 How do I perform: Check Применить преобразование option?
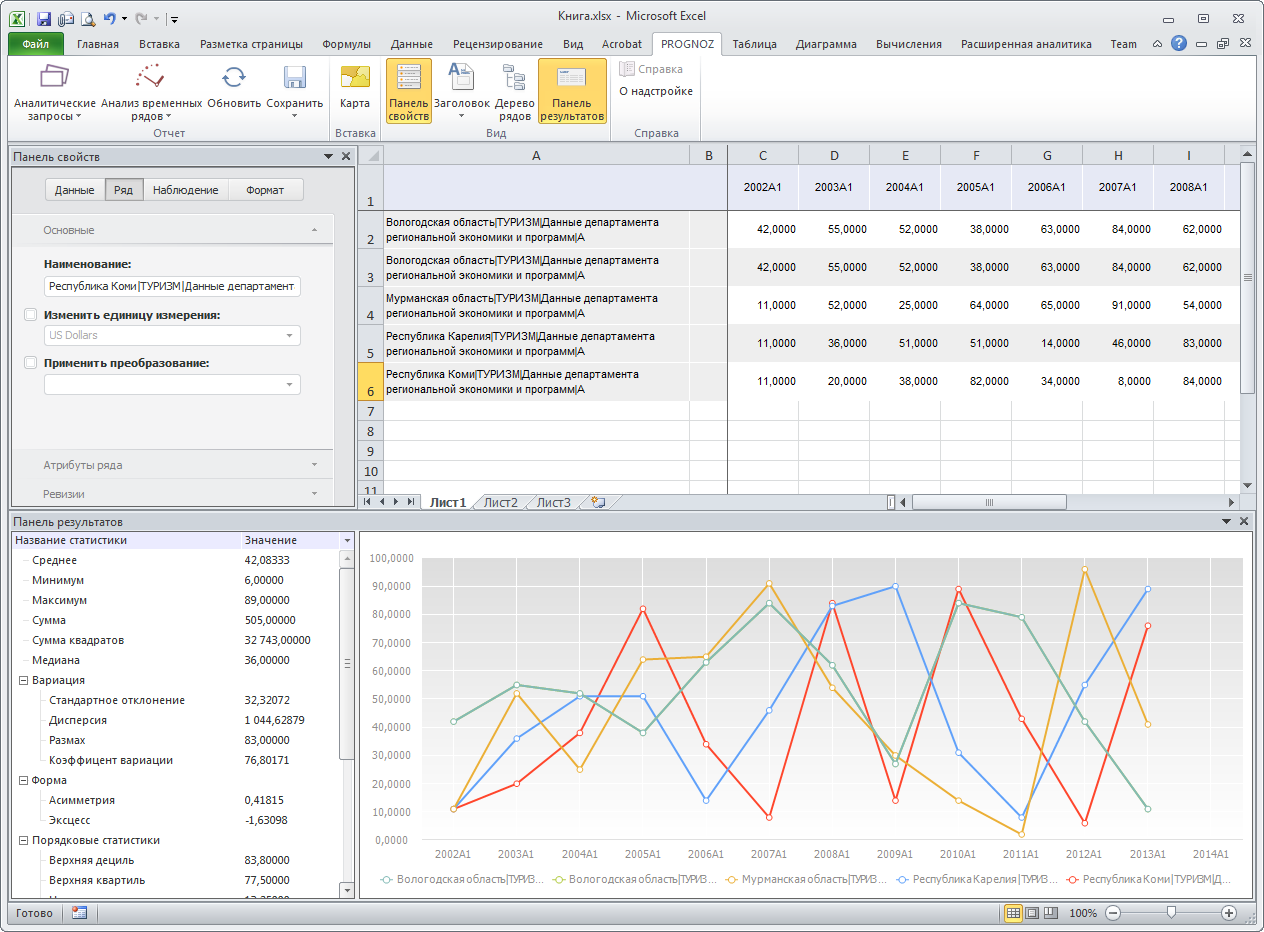[31, 363]
